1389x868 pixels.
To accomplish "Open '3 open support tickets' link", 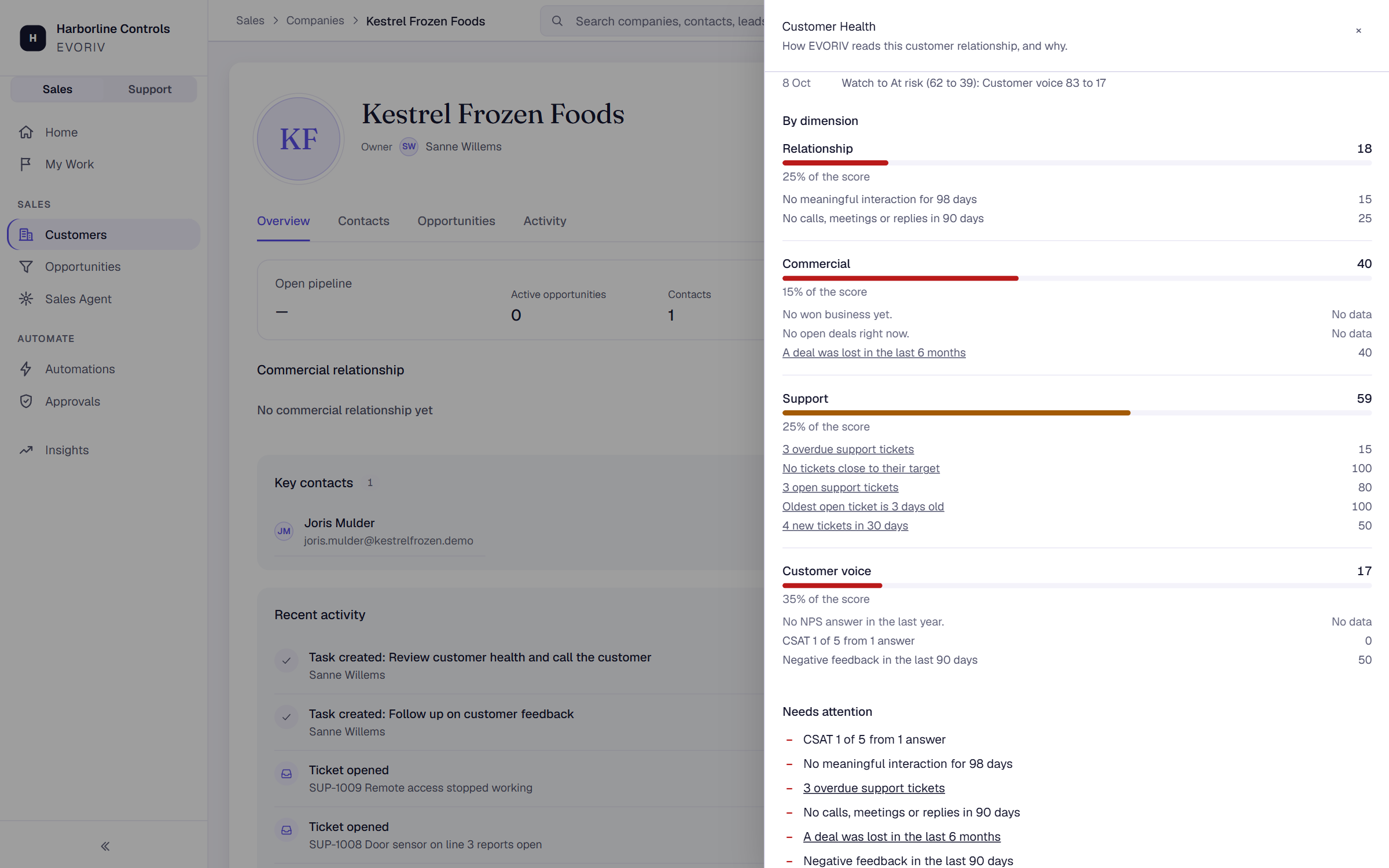I will 840,487.
